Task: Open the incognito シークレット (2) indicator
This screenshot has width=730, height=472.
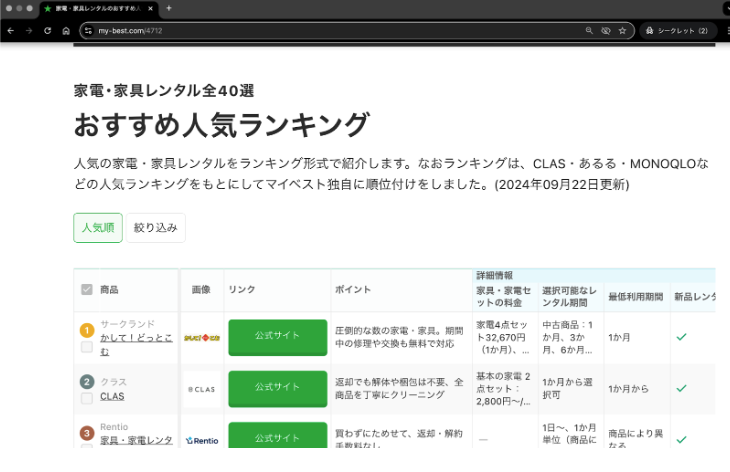Action: pyautogui.click(x=676, y=31)
